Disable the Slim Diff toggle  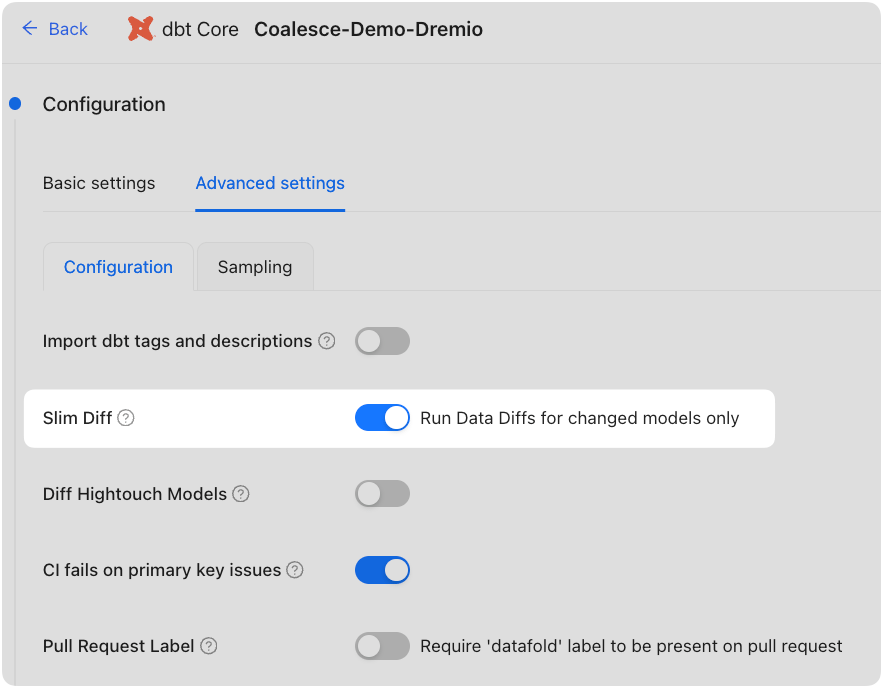tap(382, 418)
